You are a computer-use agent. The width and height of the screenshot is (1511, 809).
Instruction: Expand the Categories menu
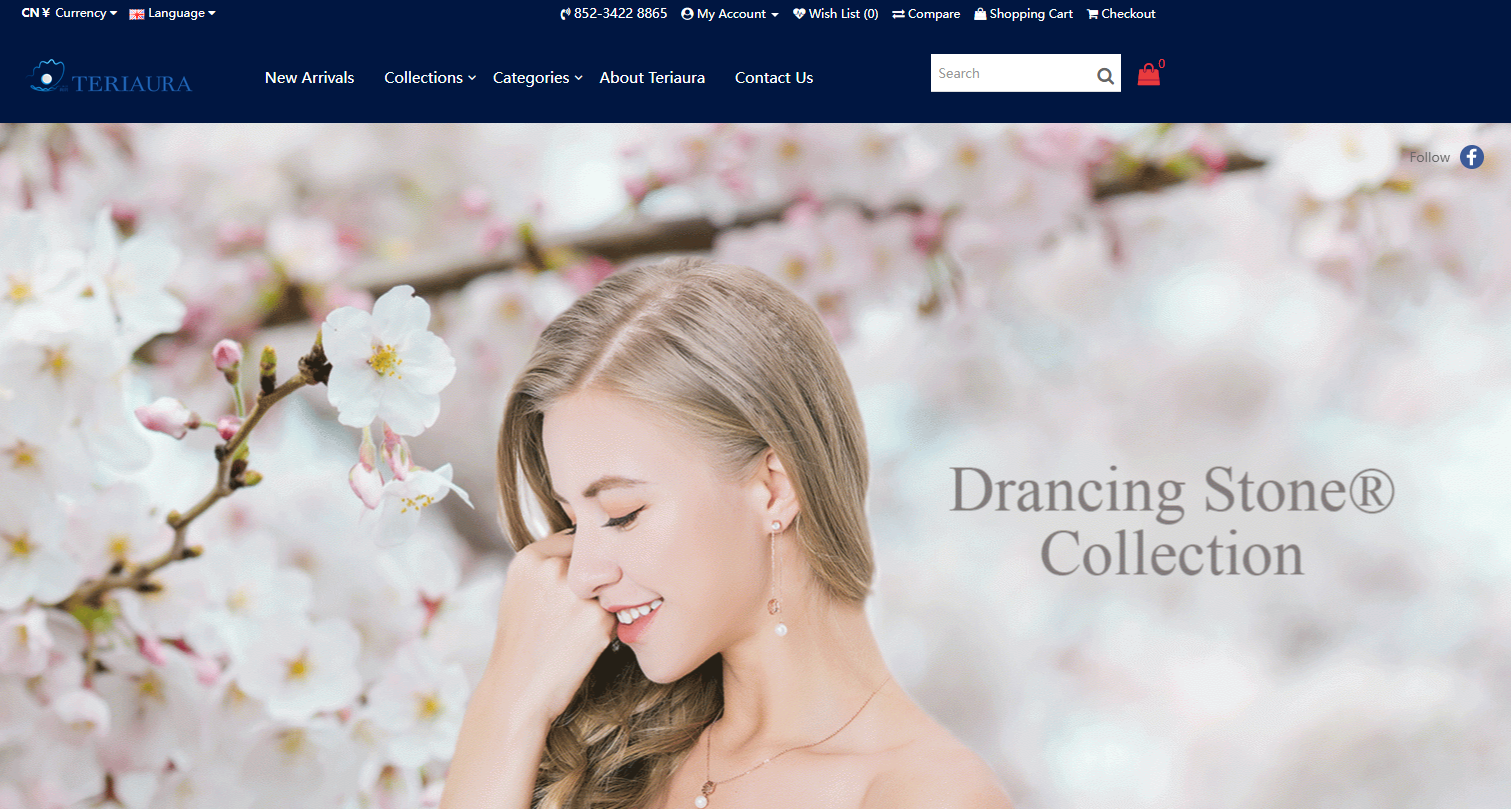[538, 78]
